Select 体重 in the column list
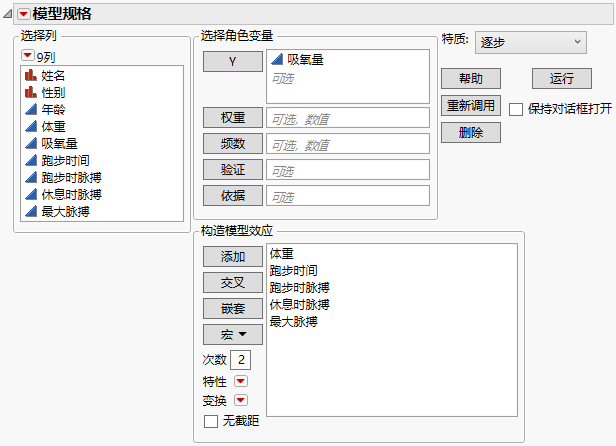This screenshot has height=446, width=616. coord(53,126)
